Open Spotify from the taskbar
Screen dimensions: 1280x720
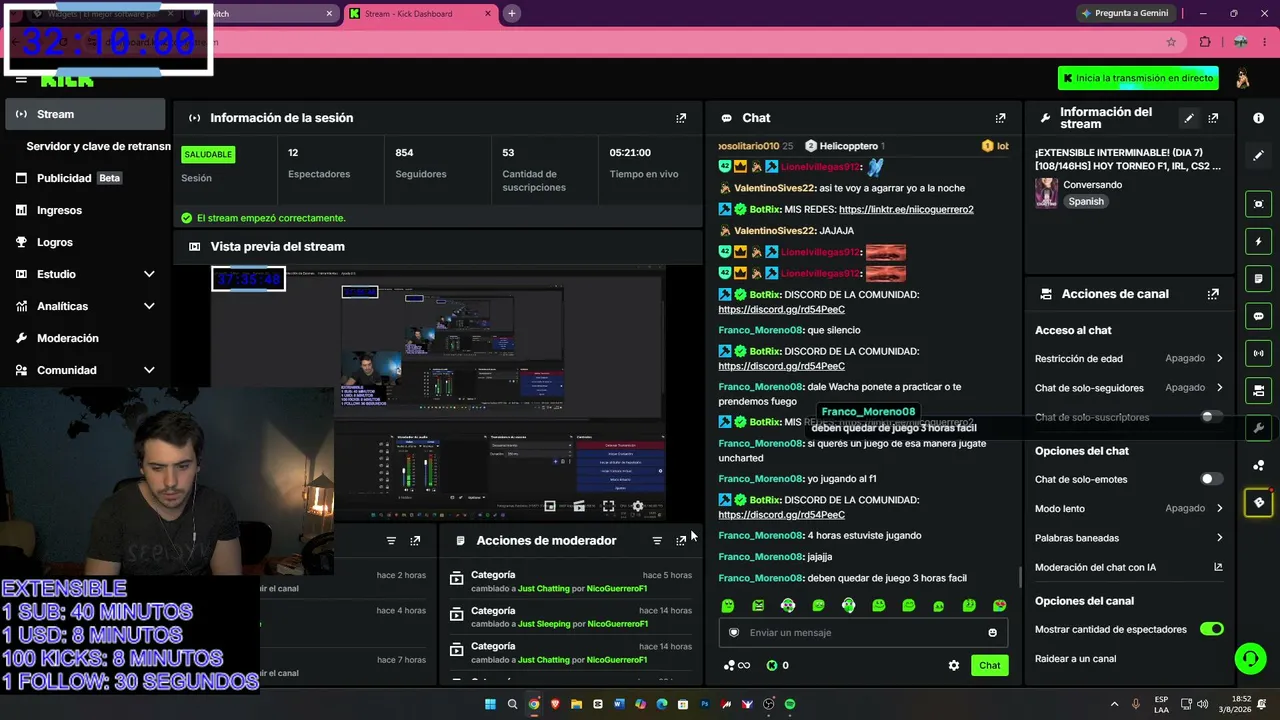coord(790,704)
